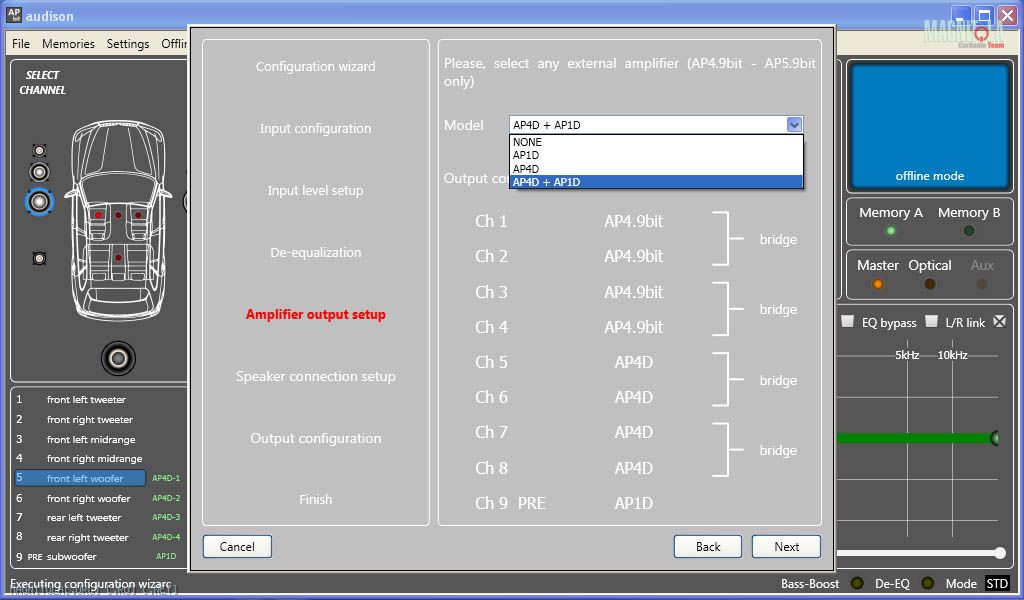Viewport: 1024px width, 600px height.
Task: Click the Ch 9 PRE row label
Action: [511, 503]
